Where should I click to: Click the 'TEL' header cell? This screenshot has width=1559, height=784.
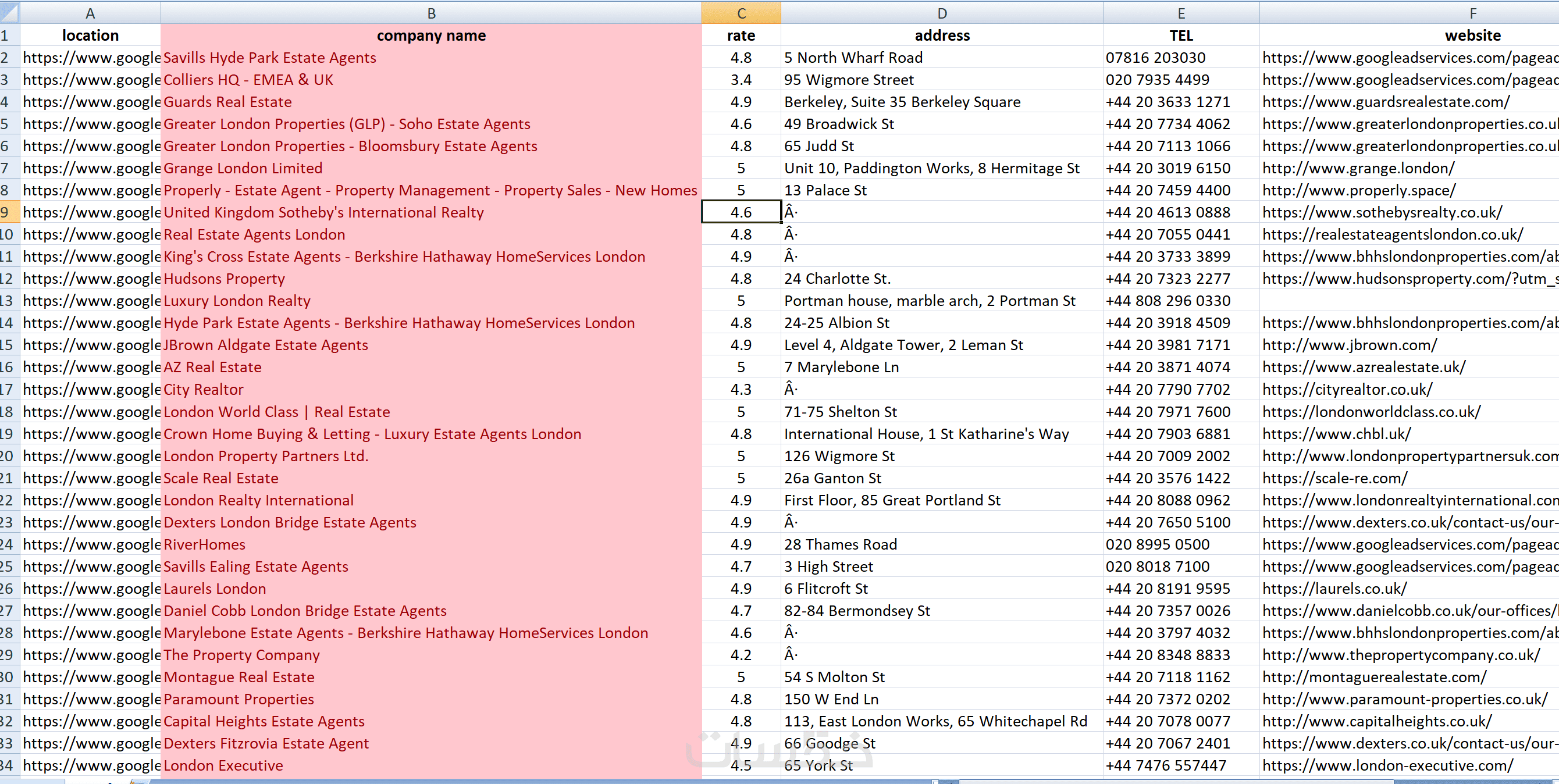click(1181, 35)
